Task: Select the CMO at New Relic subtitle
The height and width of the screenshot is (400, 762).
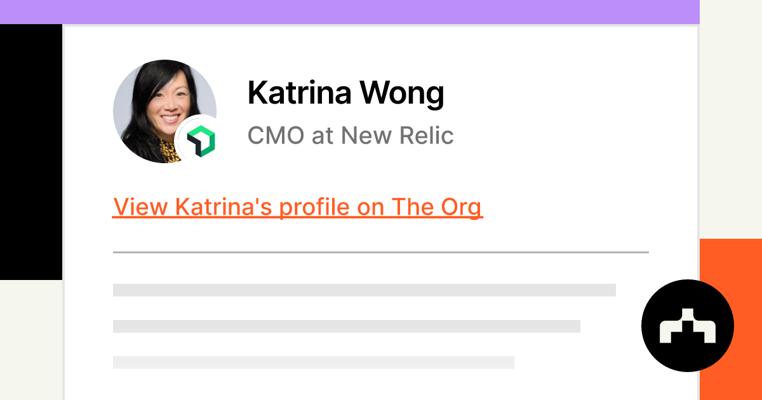Action: (x=350, y=135)
